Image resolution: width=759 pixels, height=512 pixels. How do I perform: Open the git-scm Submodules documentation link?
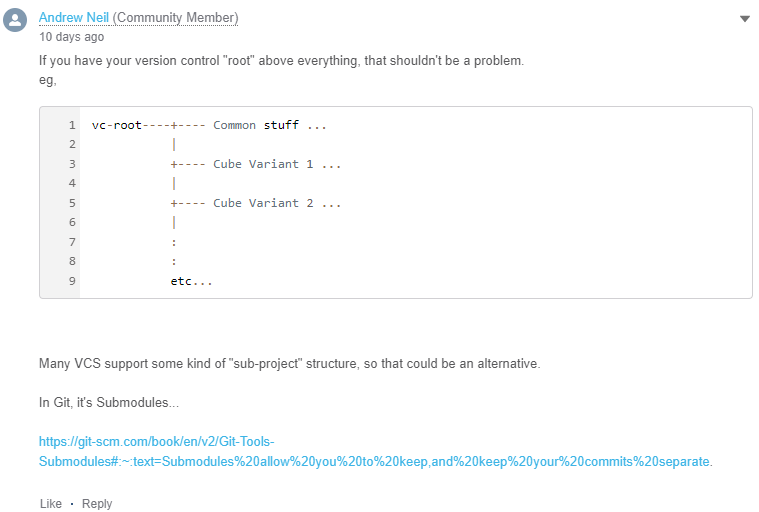pos(375,452)
